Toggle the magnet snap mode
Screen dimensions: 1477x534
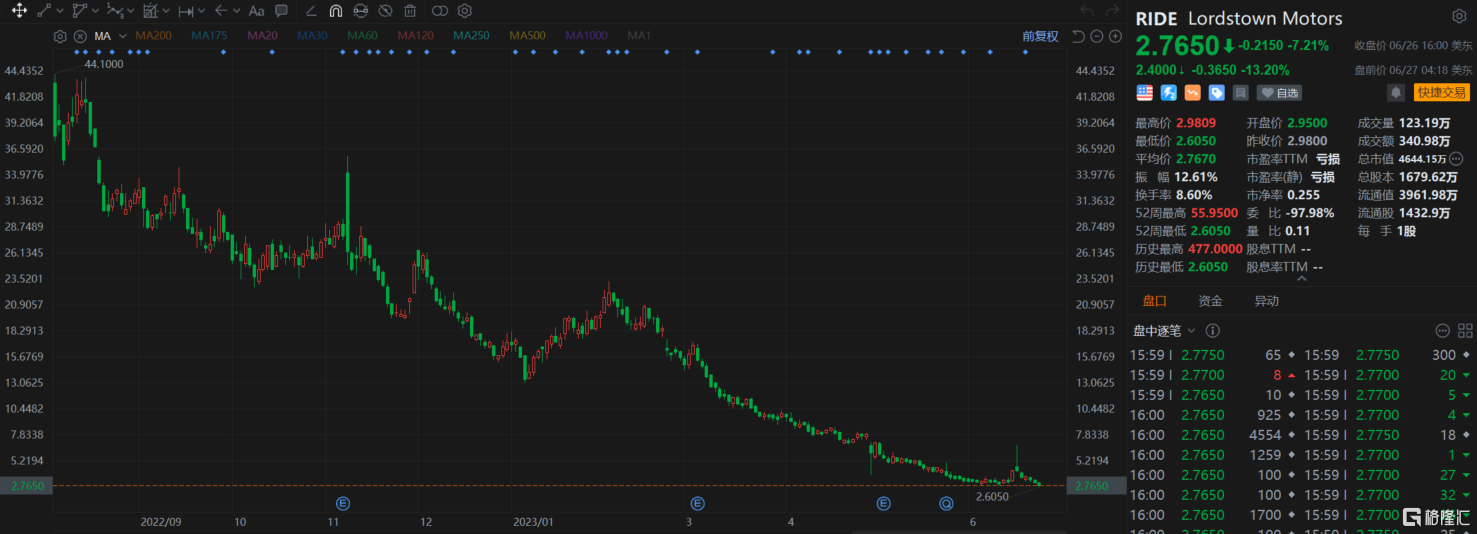coord(335,11)
